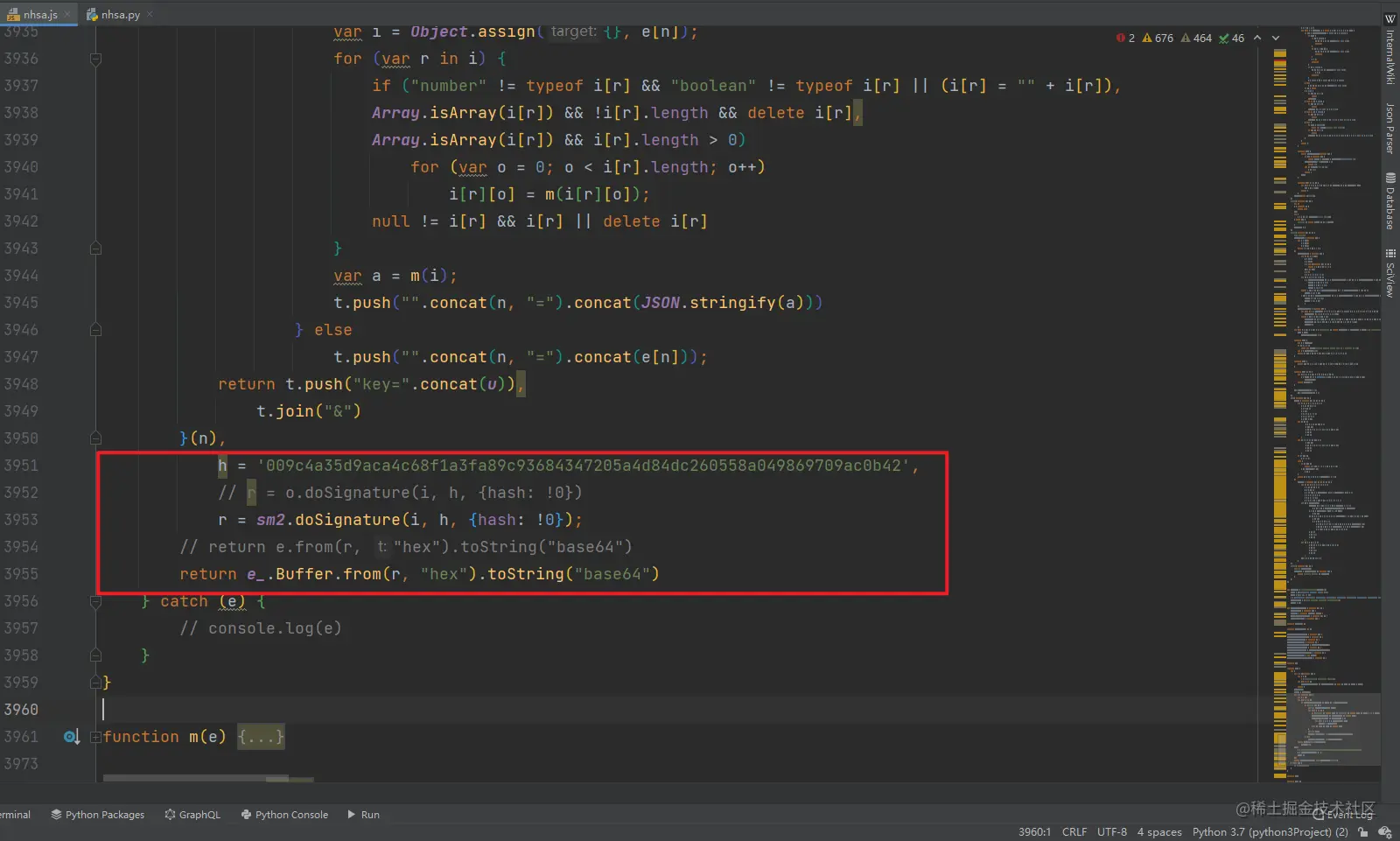Image resolution: width=1400 pixels, height=841 pixels.
Task: Toggle fold marker at line 3958
Action: 95,655
